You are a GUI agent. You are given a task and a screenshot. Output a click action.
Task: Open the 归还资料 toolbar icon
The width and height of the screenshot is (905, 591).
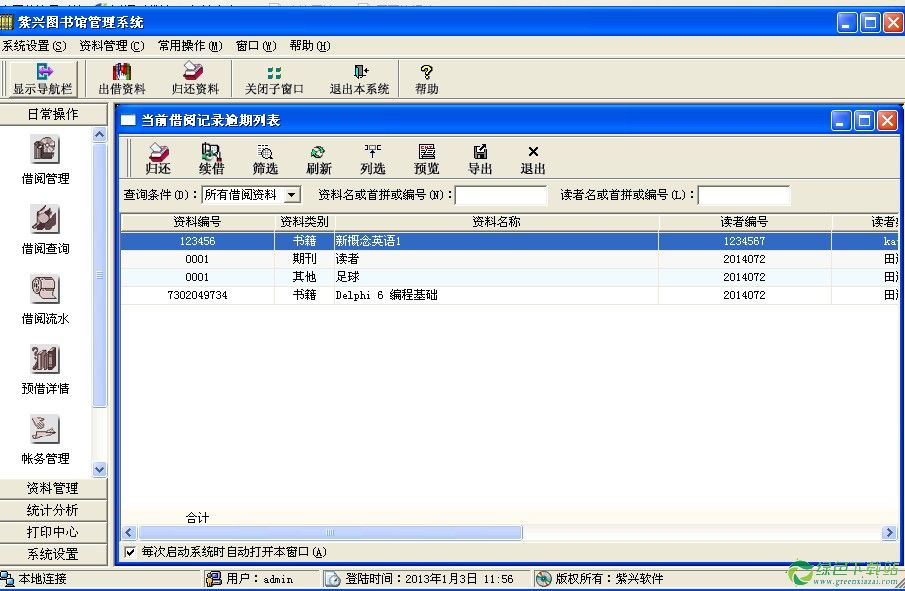[x=195, y=79]
